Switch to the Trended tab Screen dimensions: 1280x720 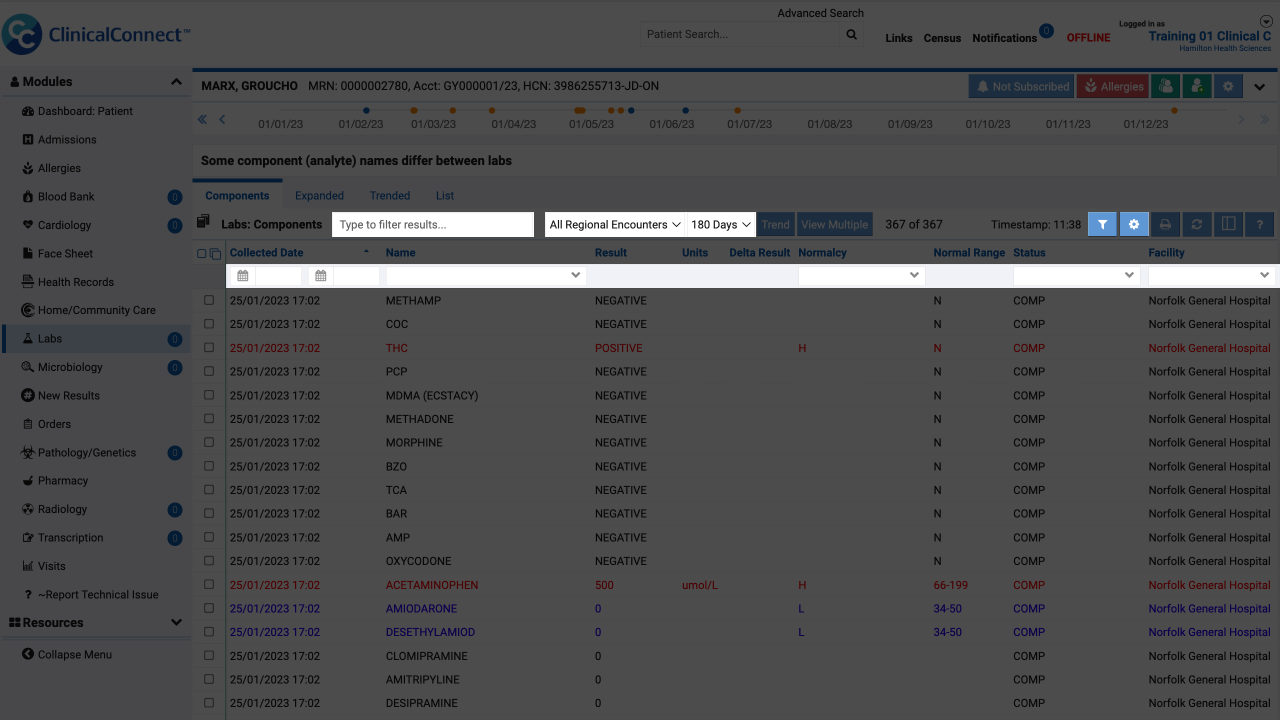[390, 196]
